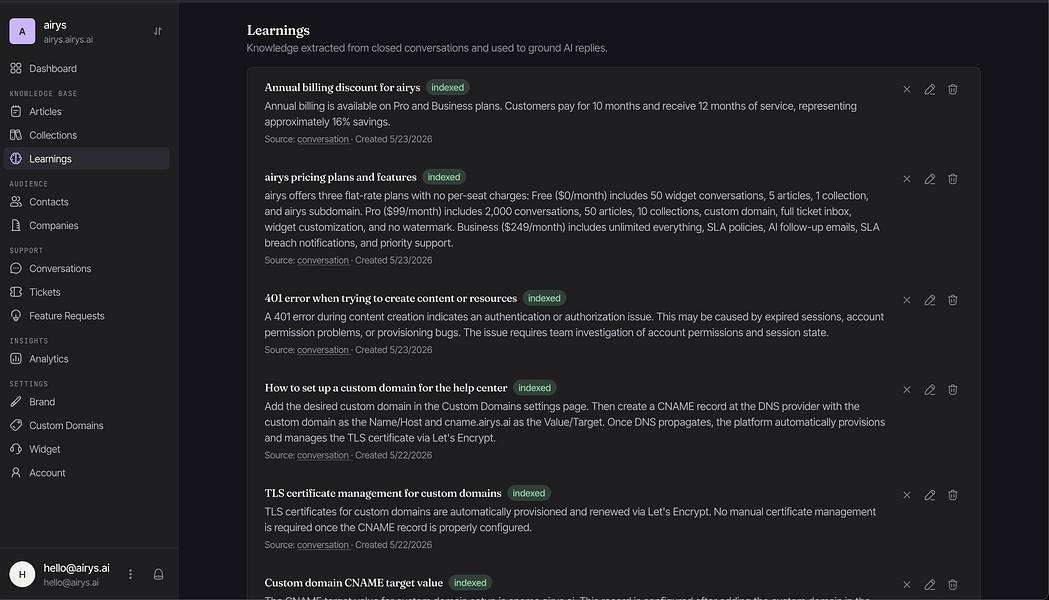Click the Articles document icon
This screenshot has width=1049, height=600.
[x=16, y=112]
